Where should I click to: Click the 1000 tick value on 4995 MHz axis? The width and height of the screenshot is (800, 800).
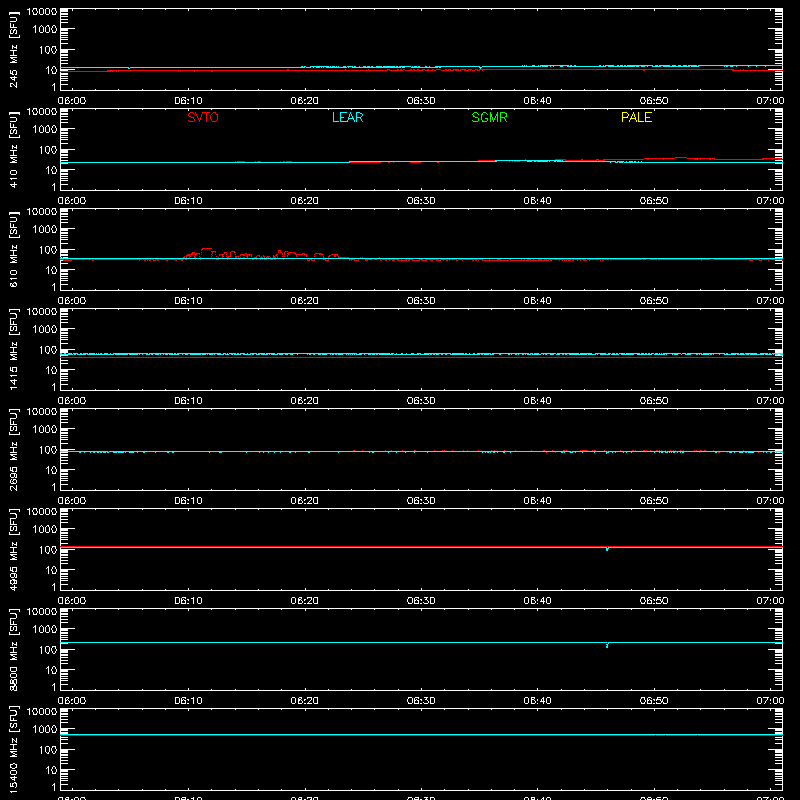pos(45,530)
